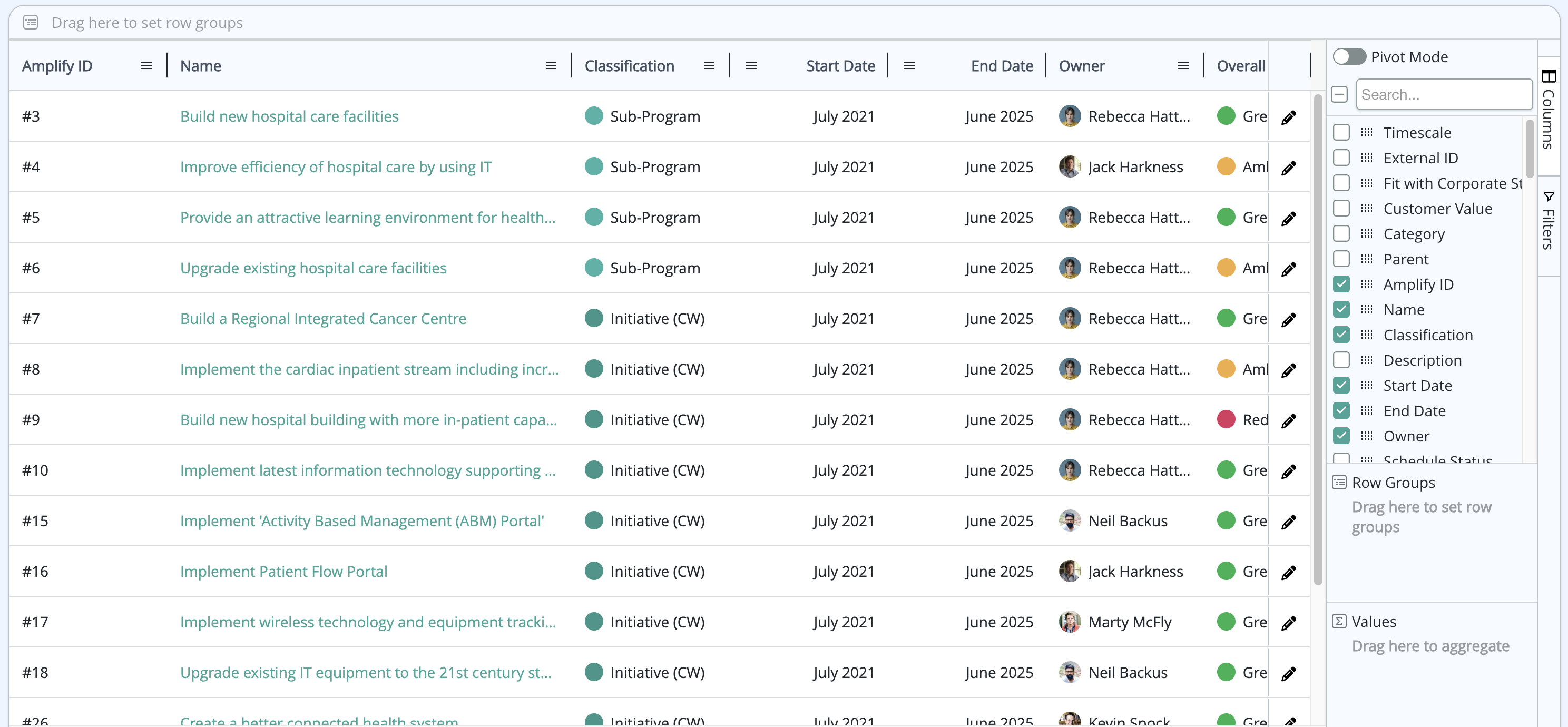Edit the ABM Portal row #15
This screenshot has width=1568, height=727.
pyautogui.click(x=1288, y=522)
